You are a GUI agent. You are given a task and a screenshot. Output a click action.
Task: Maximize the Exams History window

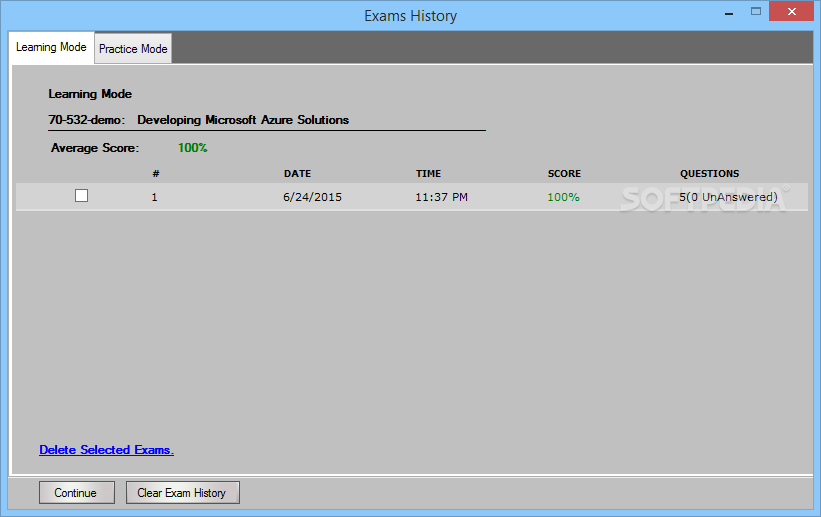pos(756,11)
